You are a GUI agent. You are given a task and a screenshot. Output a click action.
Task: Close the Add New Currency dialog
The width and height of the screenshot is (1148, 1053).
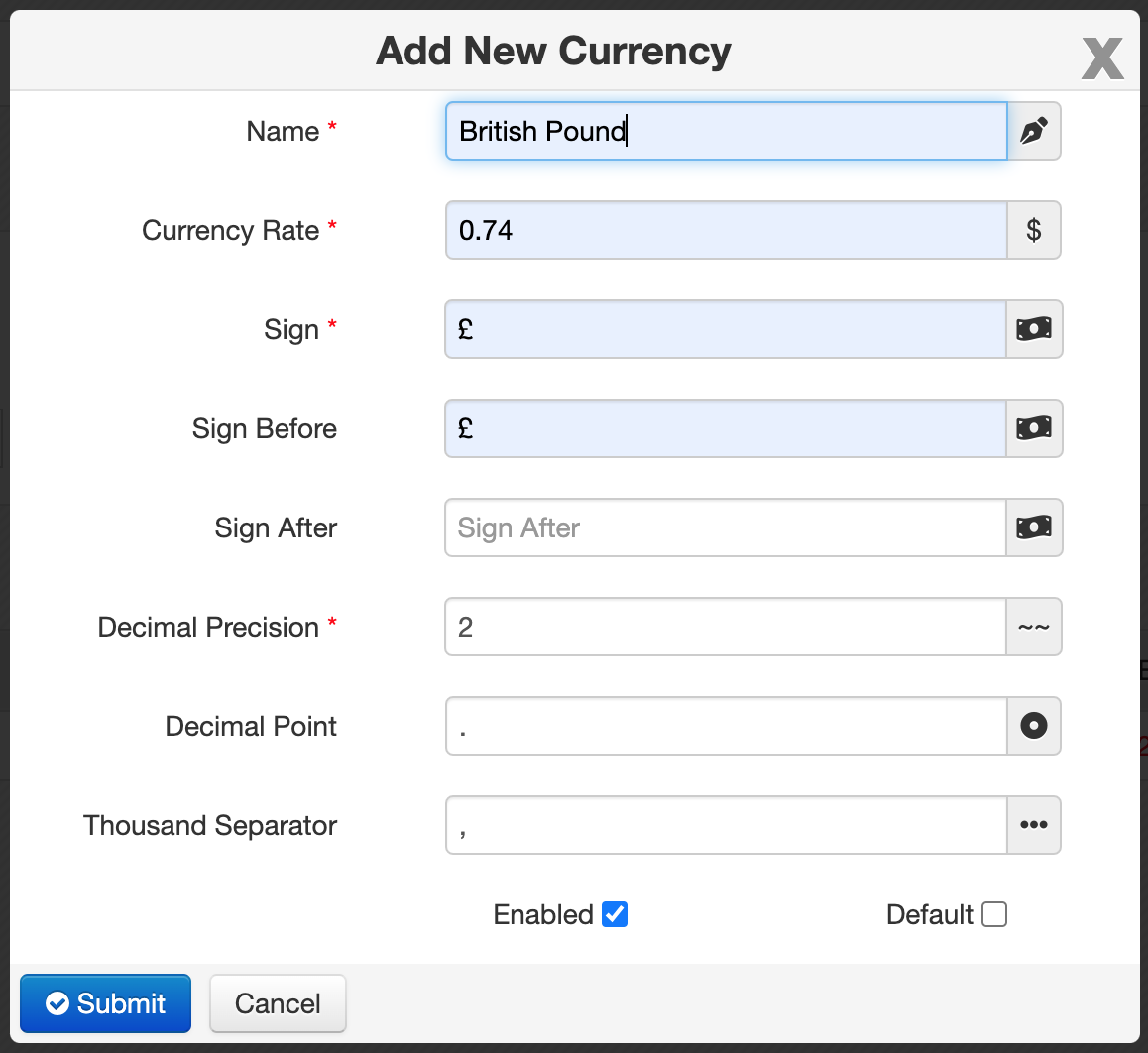coord(1101,58)
